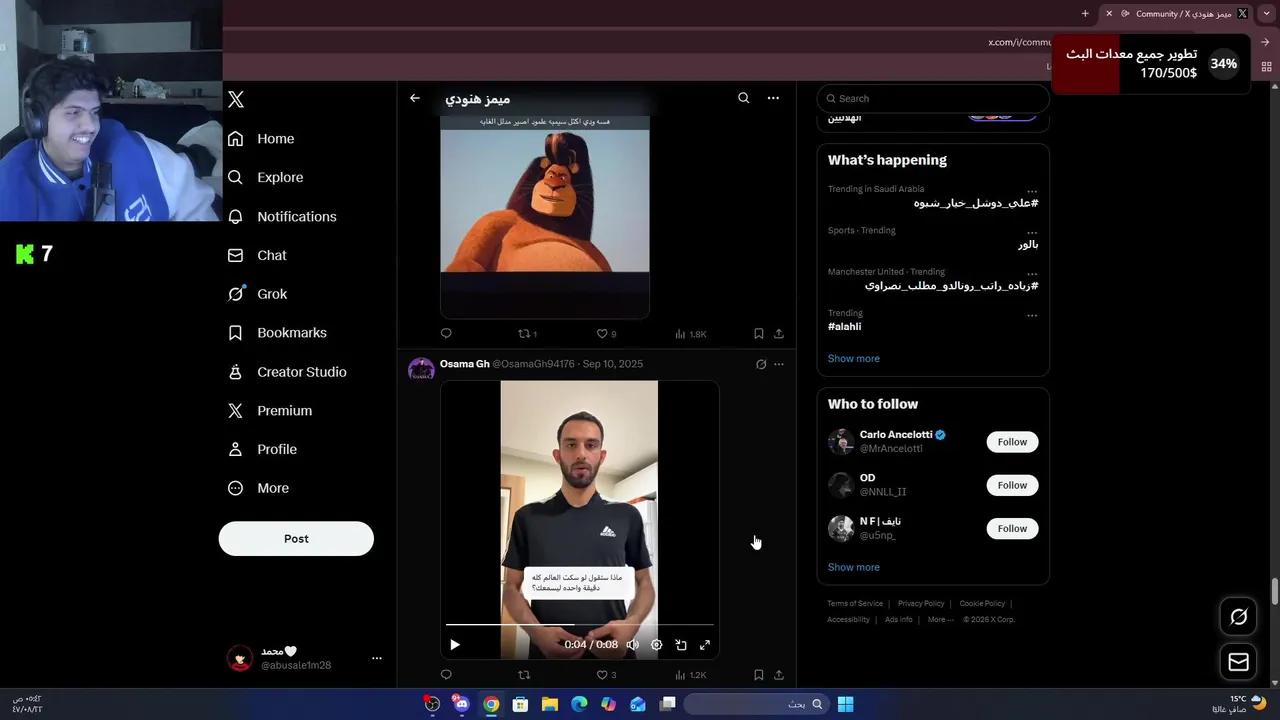1280x720 pixels.
Task: Click Grok icon on Osama Gh post
Action: pos(761,364)
